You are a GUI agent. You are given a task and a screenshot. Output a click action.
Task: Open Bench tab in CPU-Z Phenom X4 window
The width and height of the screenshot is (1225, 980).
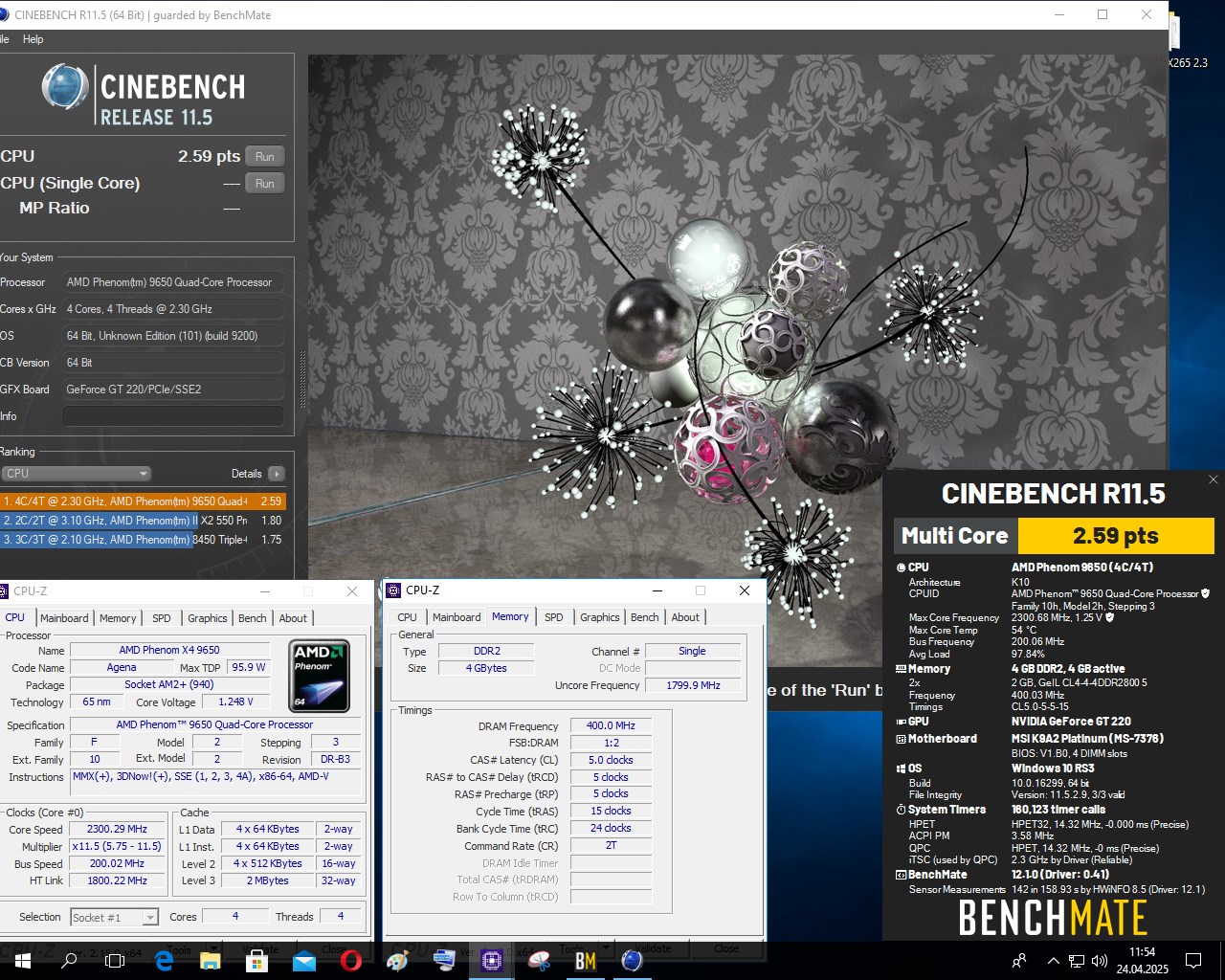253,618
